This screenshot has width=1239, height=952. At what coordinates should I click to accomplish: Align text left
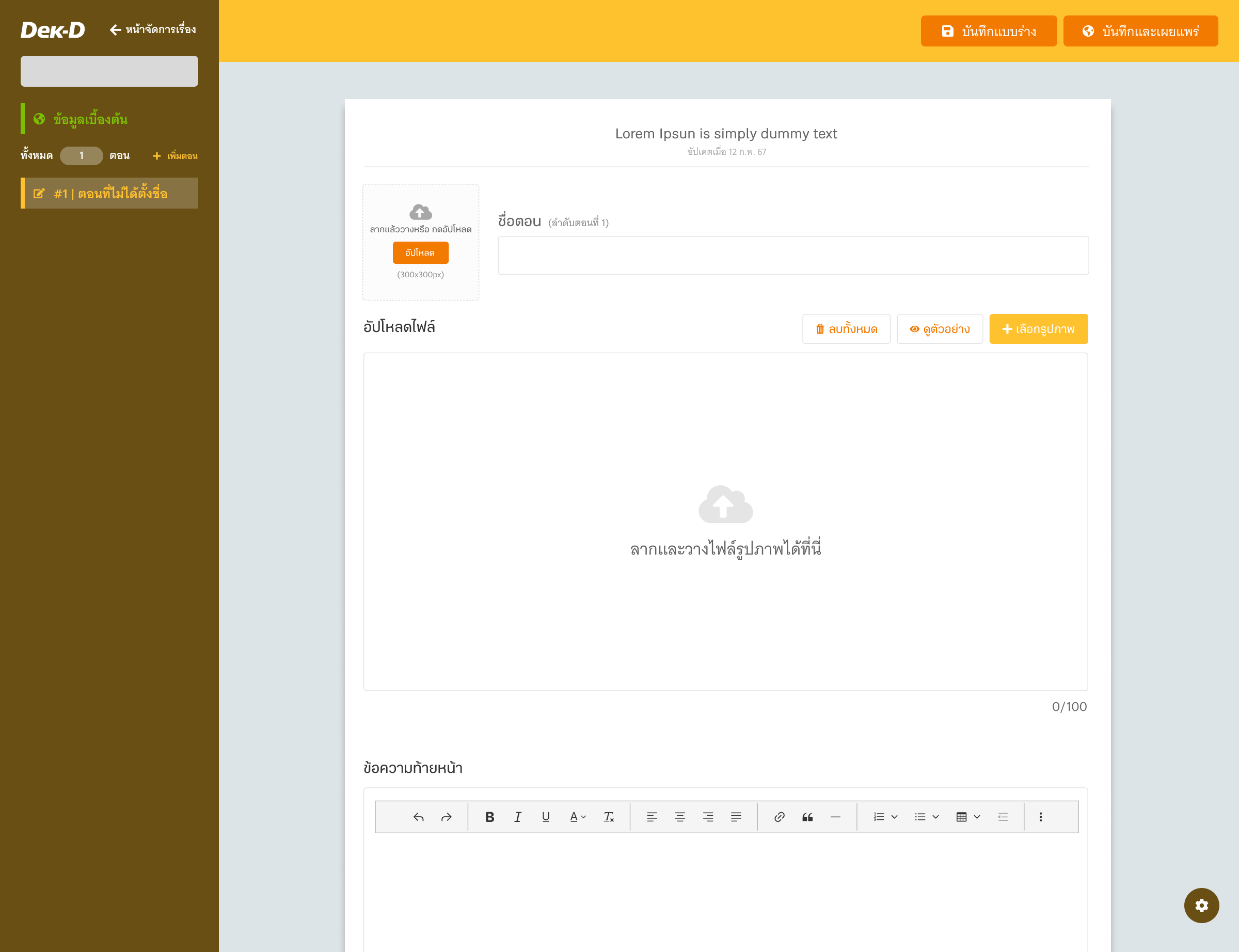coord(652,817)
